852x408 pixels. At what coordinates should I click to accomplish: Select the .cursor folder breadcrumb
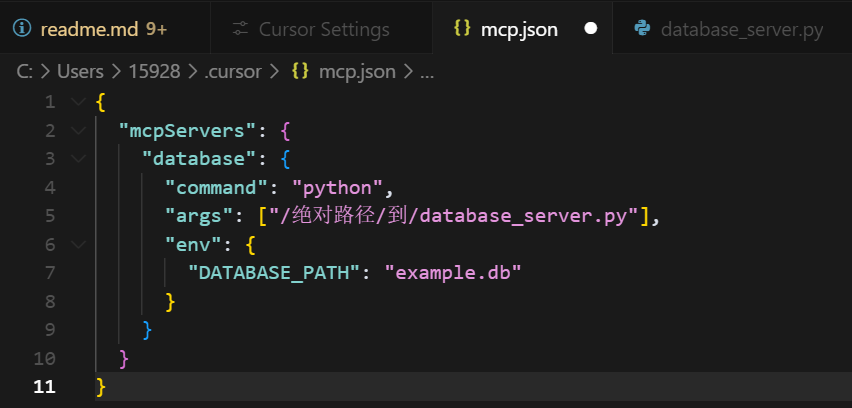[x=233, y=72]
